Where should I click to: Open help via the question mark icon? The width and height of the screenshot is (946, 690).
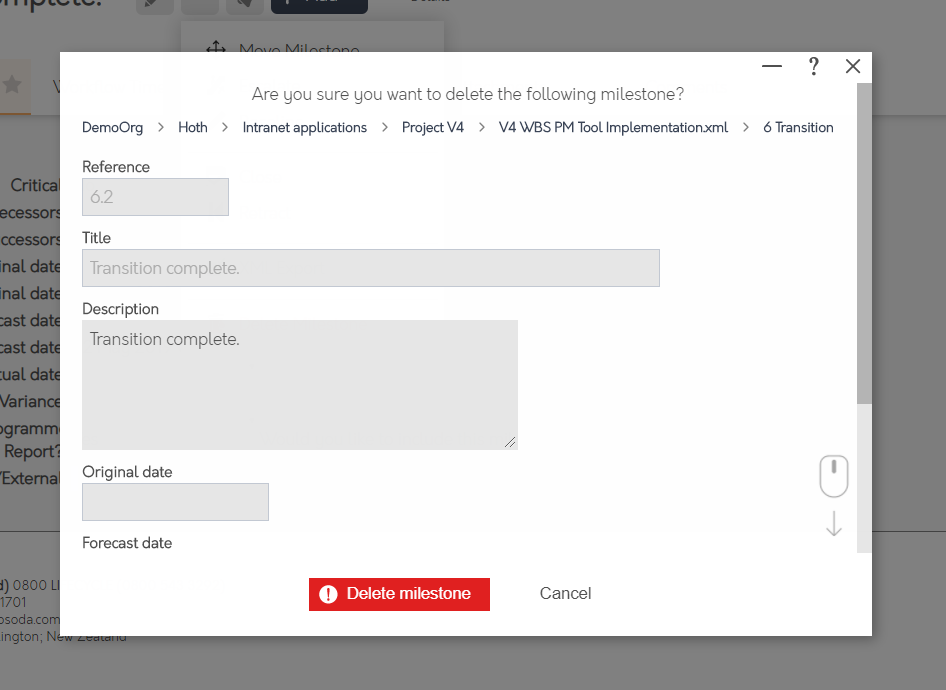(813, 66)
